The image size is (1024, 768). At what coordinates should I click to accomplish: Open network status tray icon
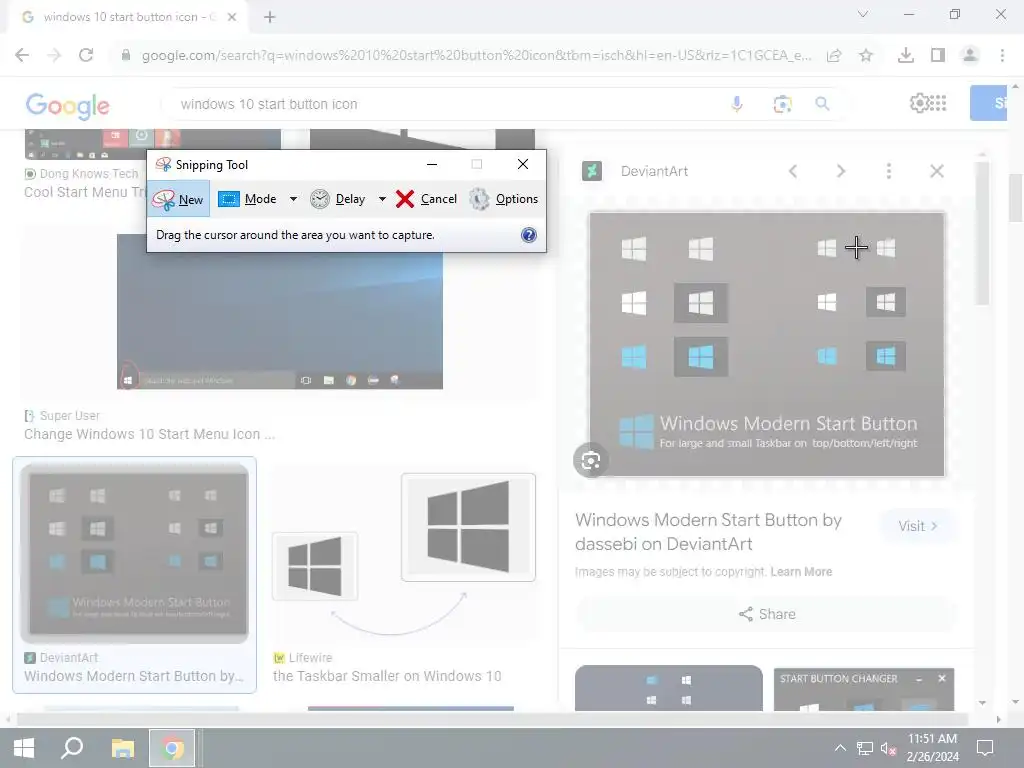click(x=865, y=748)
